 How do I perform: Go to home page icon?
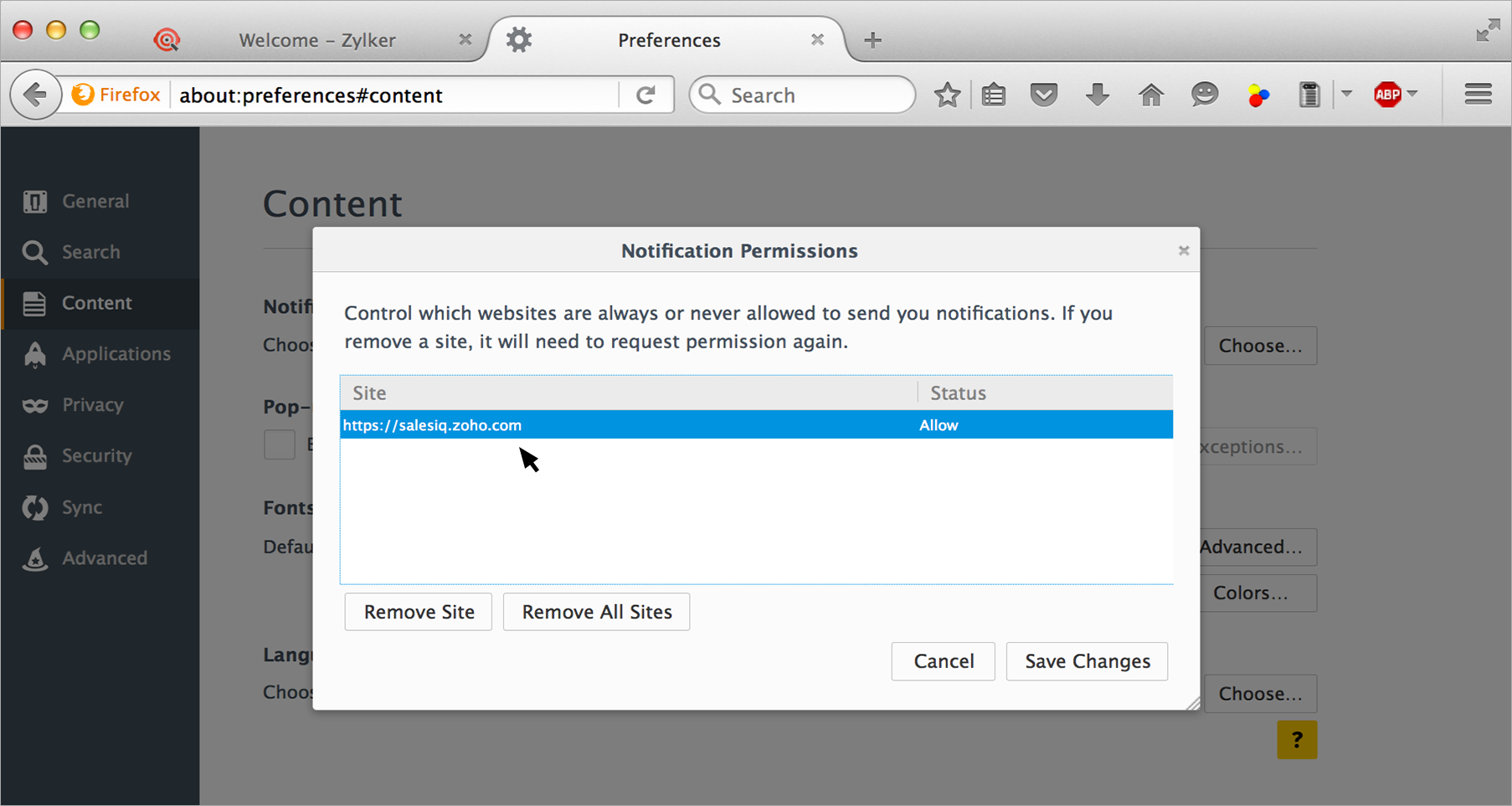tap(1151, 95)
